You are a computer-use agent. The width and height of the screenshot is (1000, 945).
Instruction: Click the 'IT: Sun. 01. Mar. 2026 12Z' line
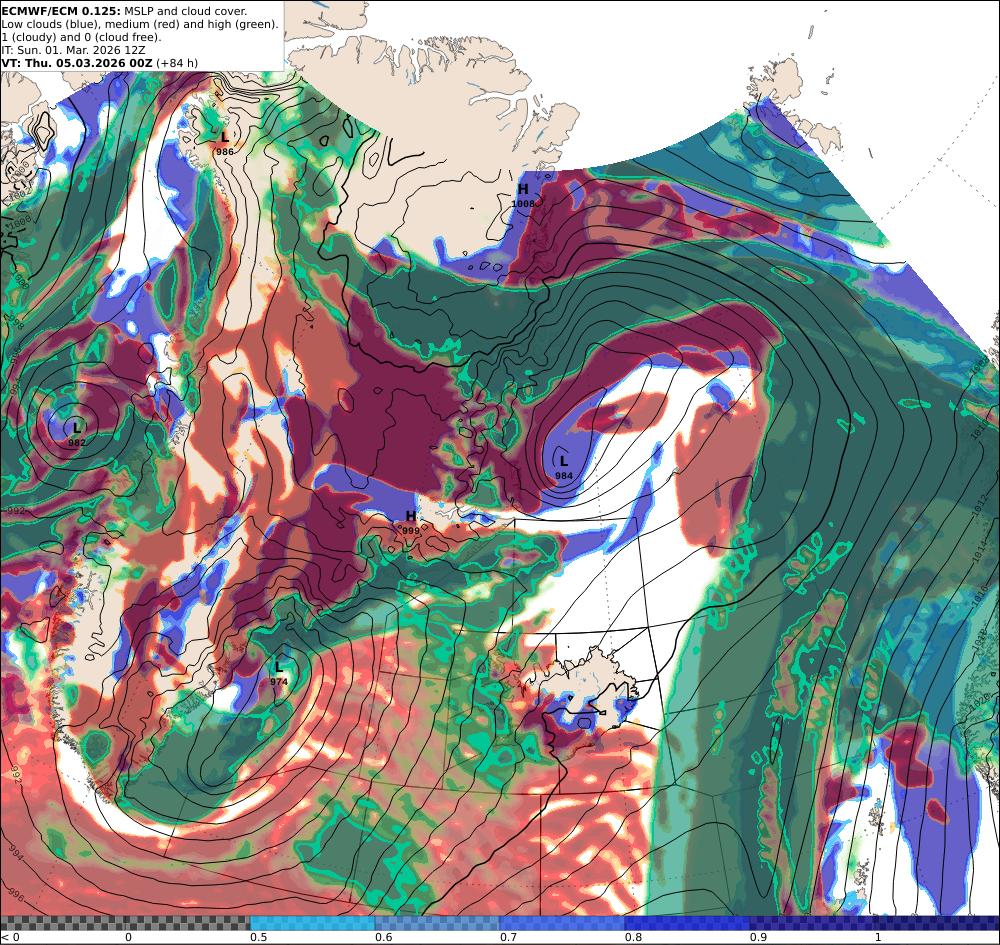click(x=73, y=50)
